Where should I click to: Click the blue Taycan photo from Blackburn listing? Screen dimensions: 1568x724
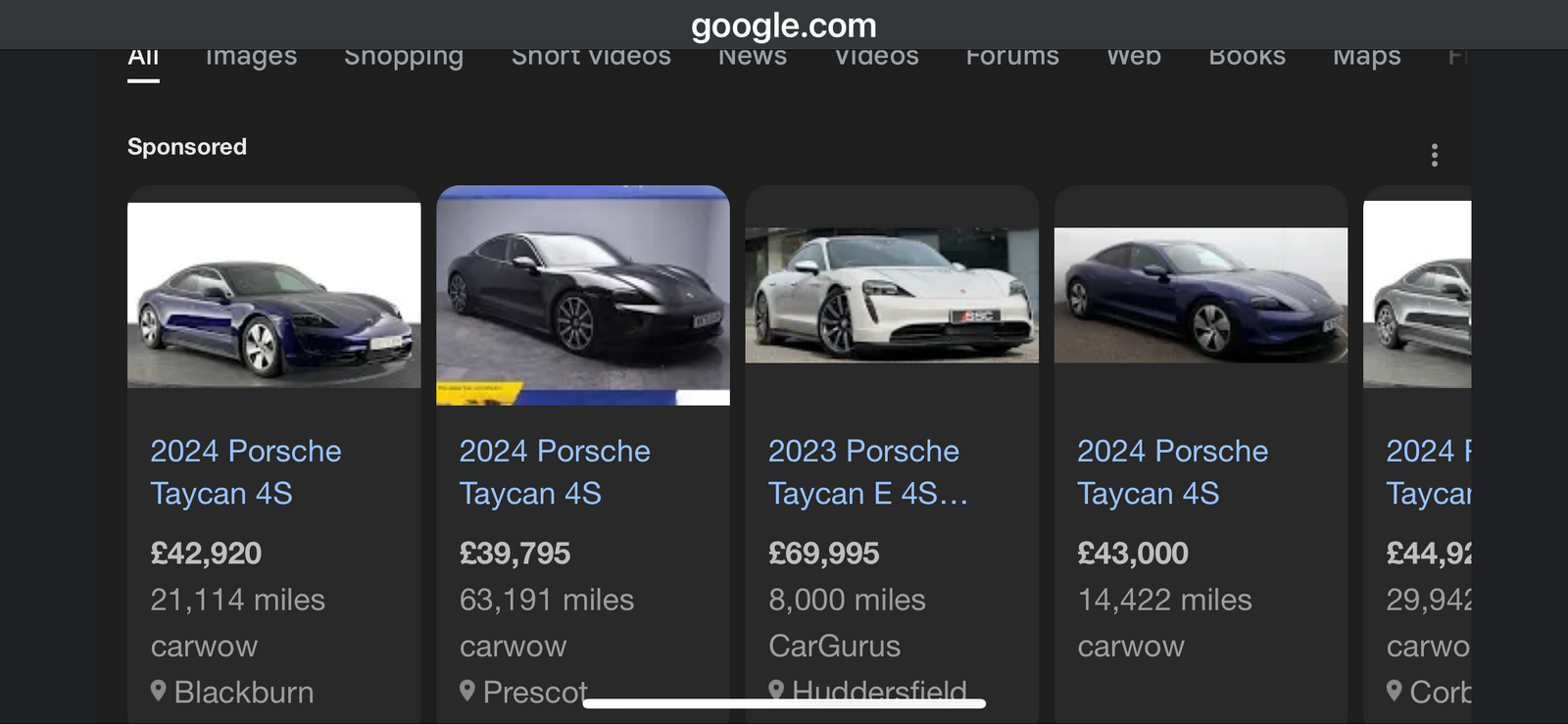pyautogui.click(x=274, y=295)
